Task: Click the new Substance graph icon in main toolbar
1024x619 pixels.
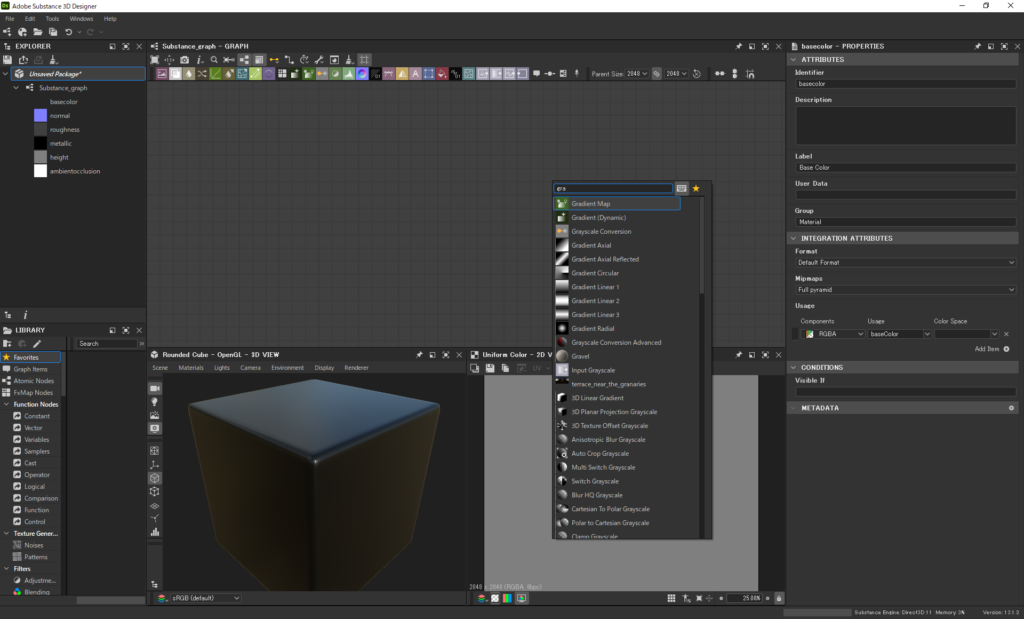Action: pyautogui.click(x=7, y=32)
